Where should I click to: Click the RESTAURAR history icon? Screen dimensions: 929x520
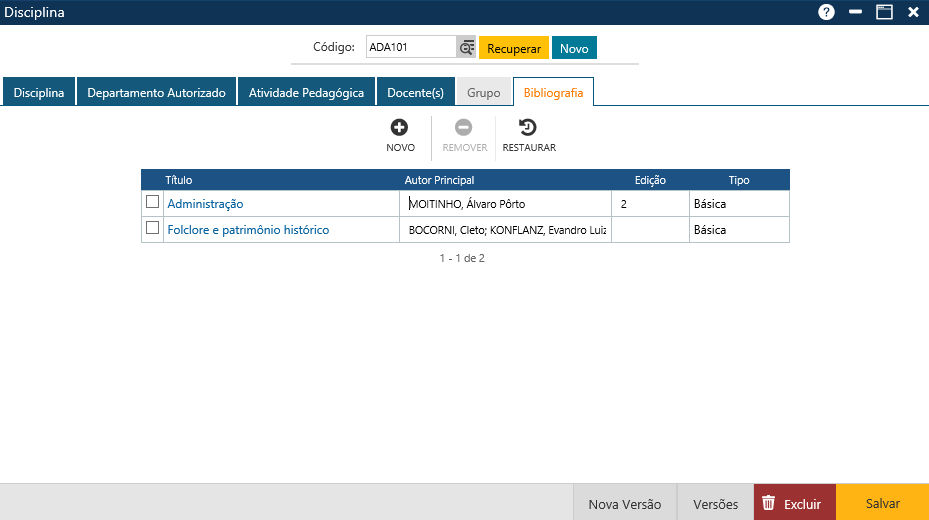coord(528,127)
